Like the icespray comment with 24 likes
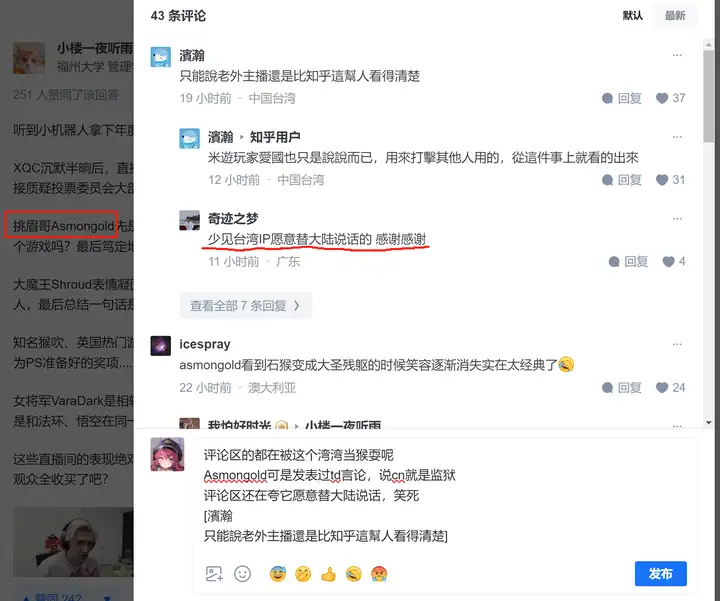Screen dimensions: 720x601 670,388
